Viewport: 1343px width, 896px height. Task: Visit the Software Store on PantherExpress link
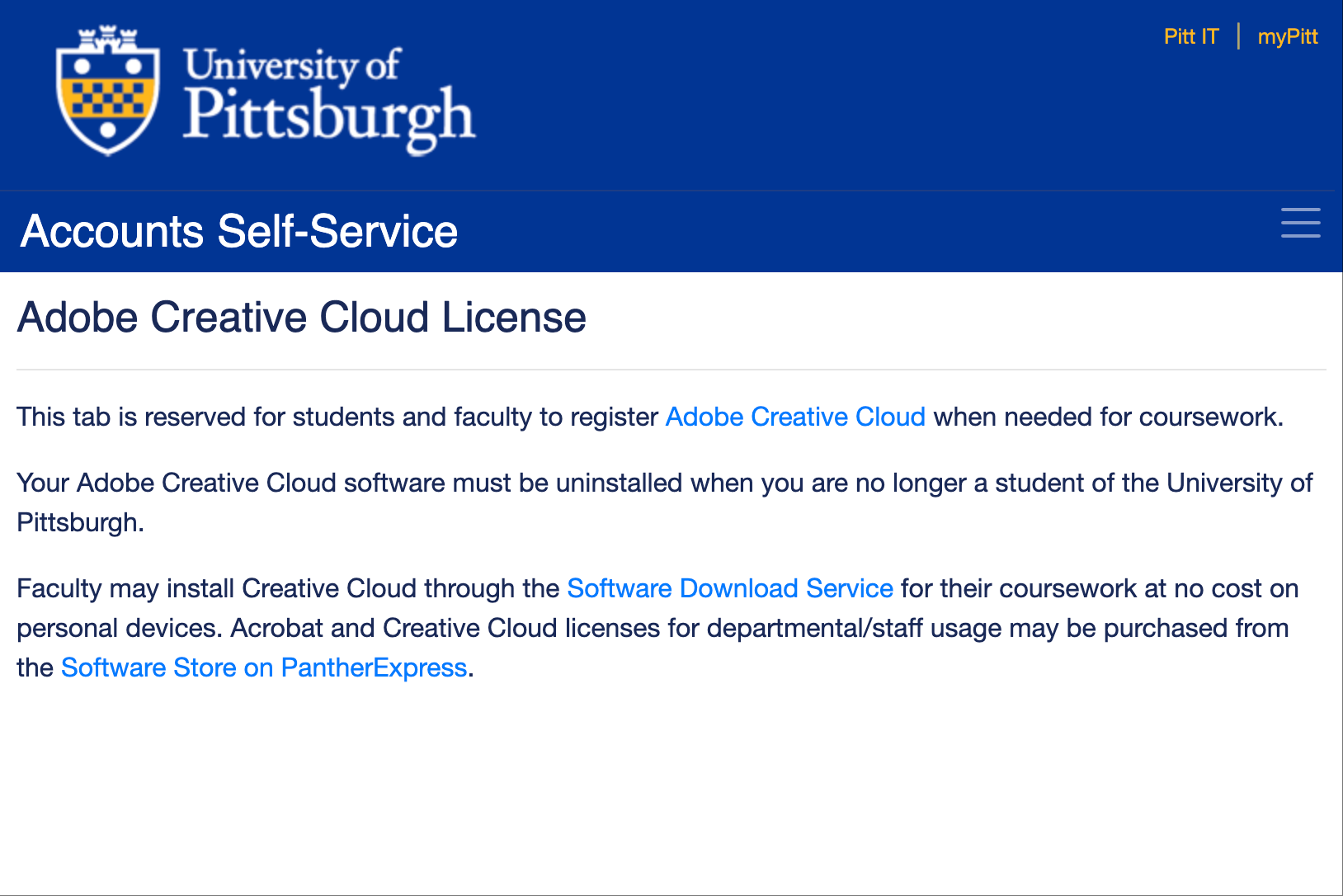click(264, 667)
